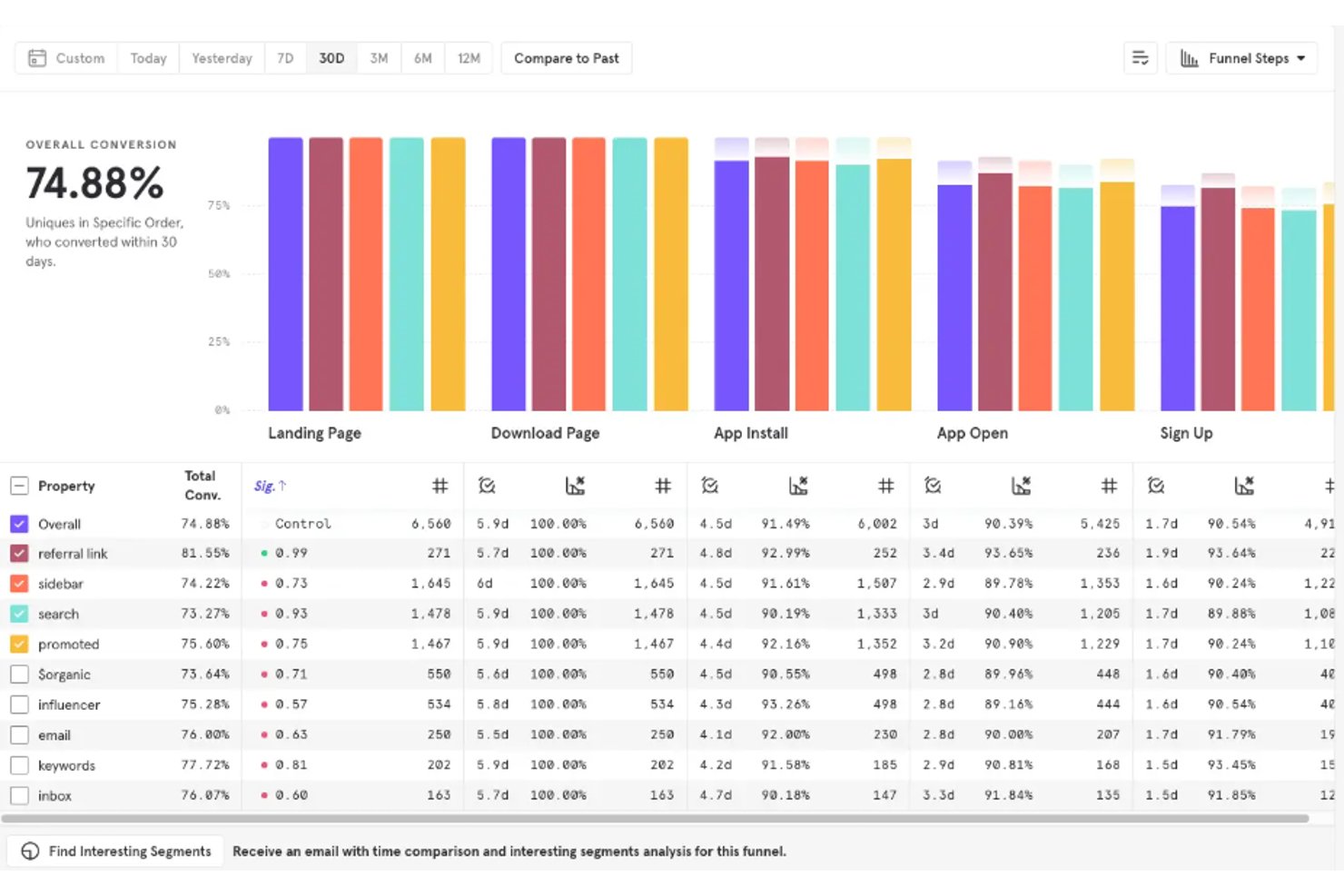
Task: Click the conversion rate chart icon under App Open
Action: click(x=1021, y=486)
